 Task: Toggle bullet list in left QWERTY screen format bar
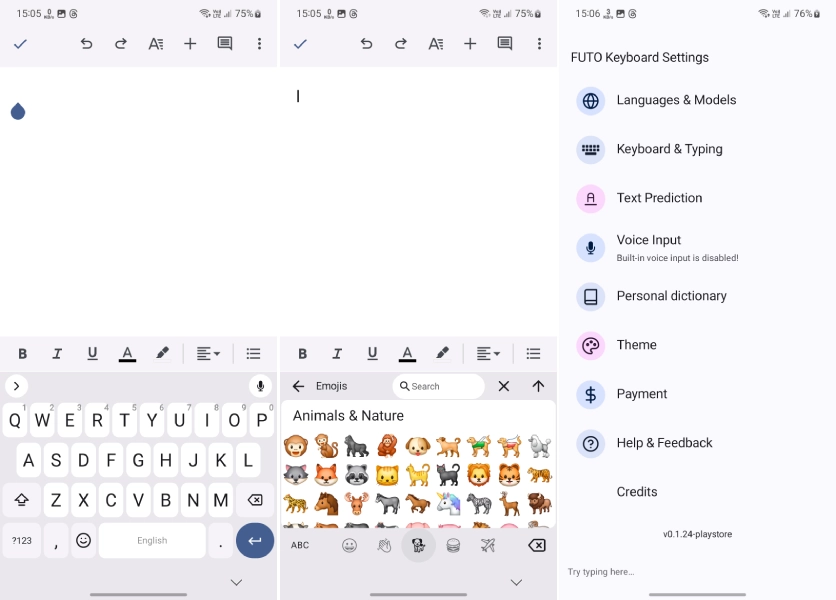(x=253, y=354)
